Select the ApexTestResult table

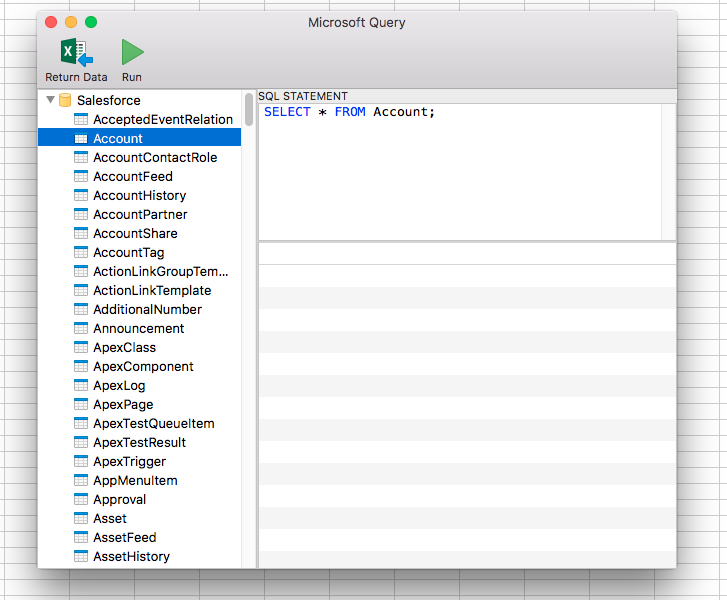pyautogui.click(x=139, y=443)
